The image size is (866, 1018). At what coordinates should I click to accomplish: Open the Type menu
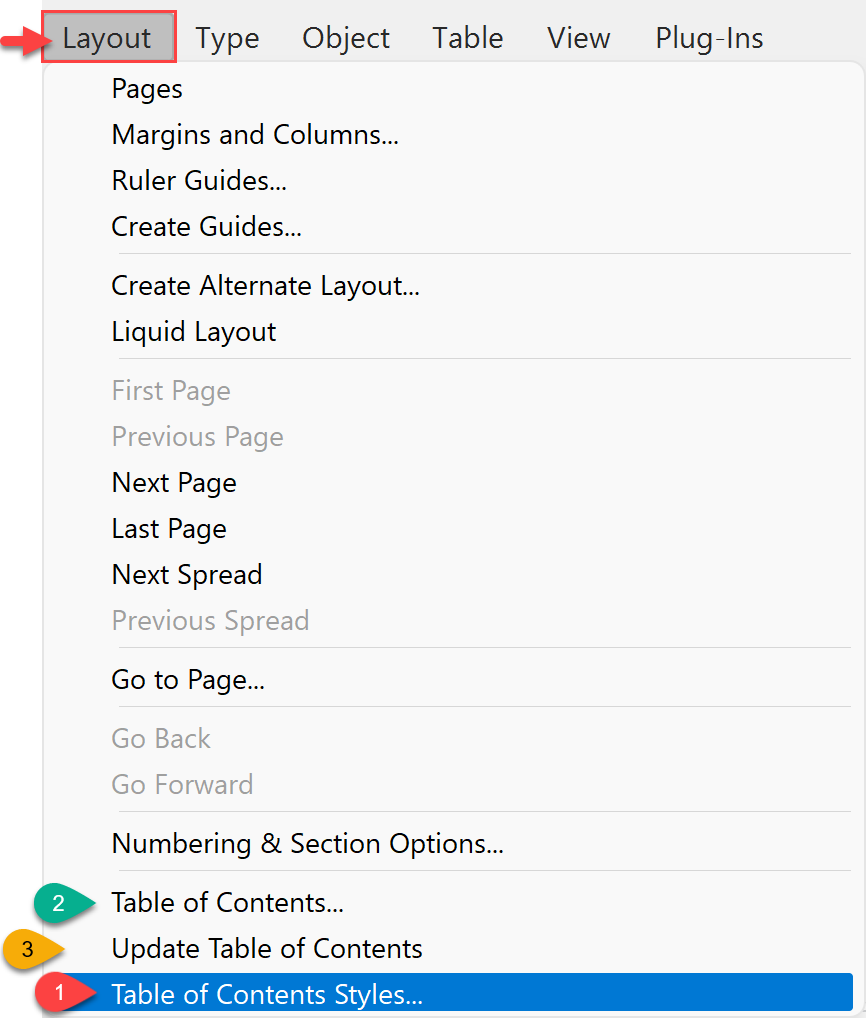(x=227, y=39)
